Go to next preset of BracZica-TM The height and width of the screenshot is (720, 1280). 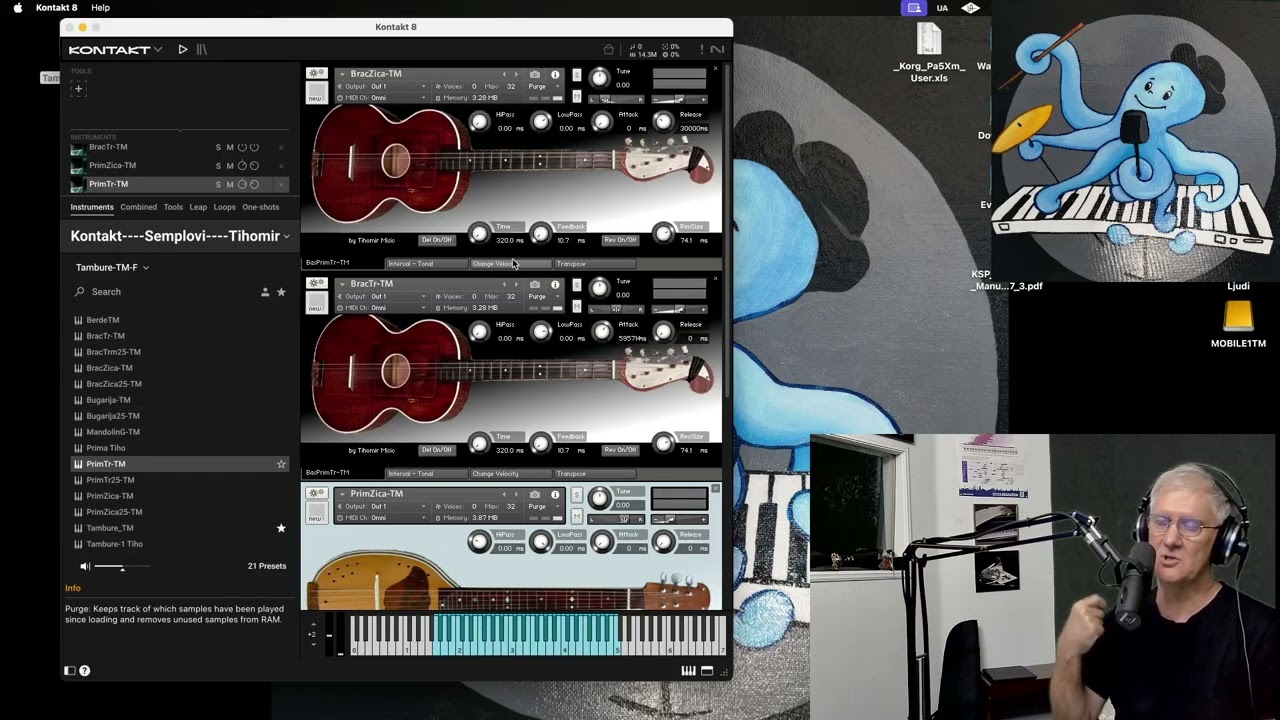(516, 74)
